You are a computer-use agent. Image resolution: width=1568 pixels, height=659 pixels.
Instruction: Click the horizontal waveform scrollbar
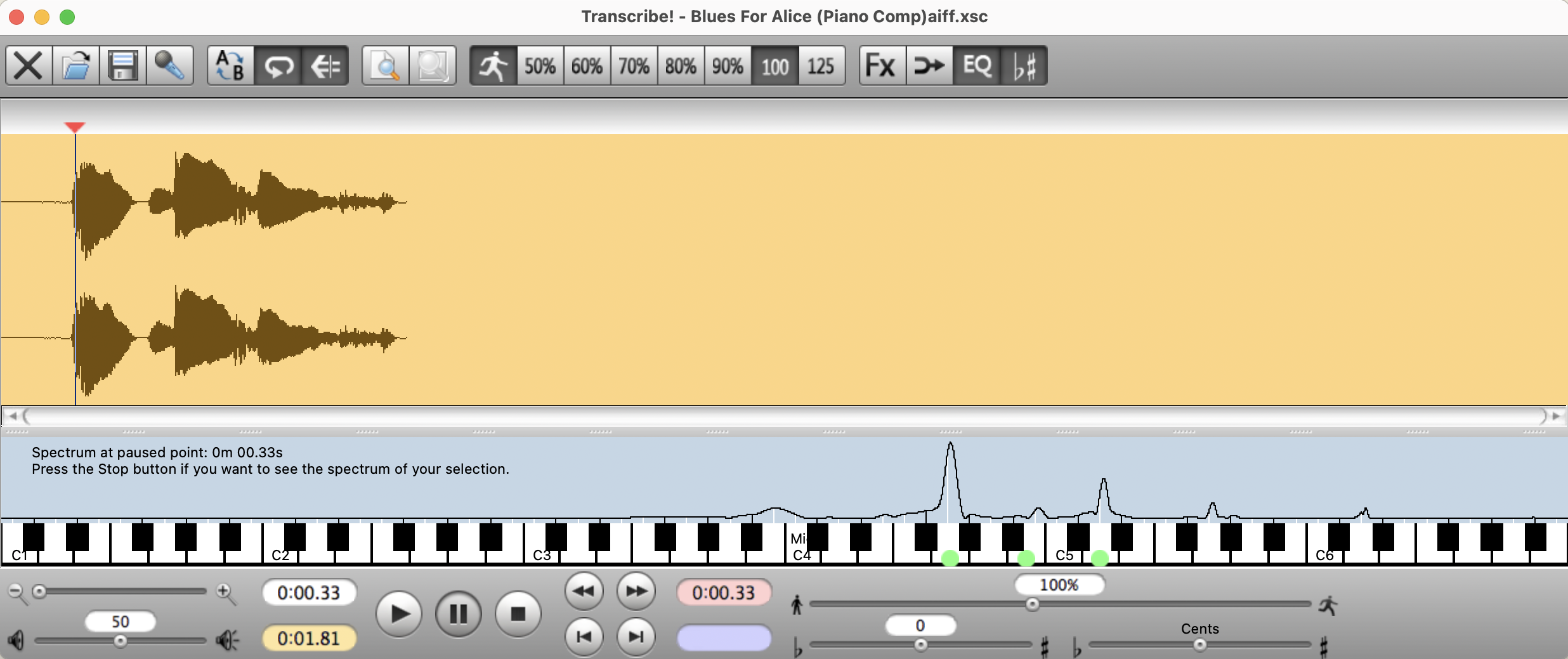784,416
